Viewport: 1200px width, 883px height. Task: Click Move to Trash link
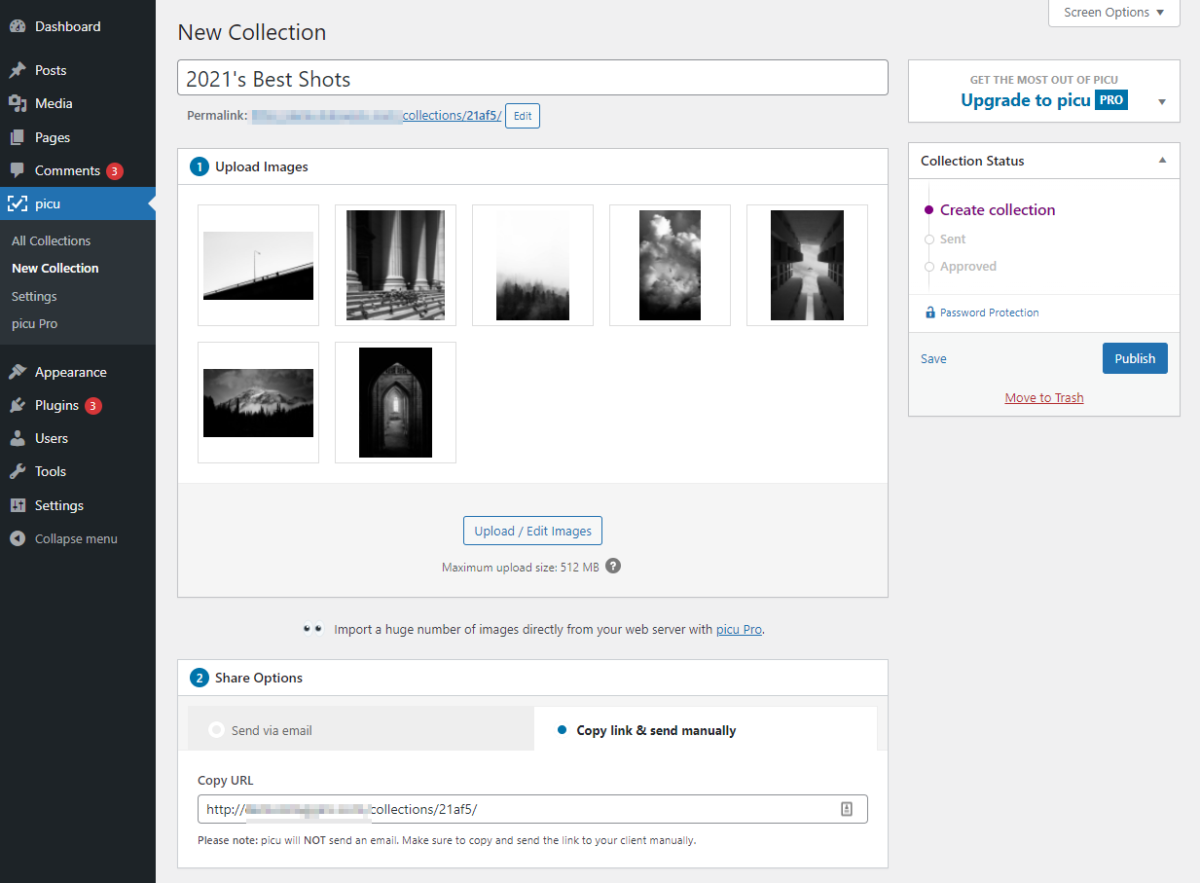pos(1044,398)
